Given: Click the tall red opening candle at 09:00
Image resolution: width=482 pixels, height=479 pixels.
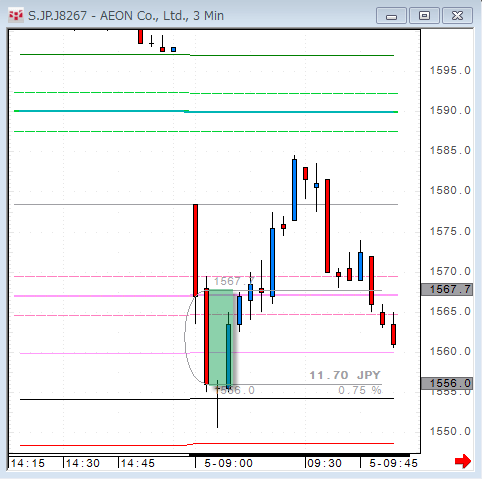Looking at the screenshot, I should click(x=195, y=250).
